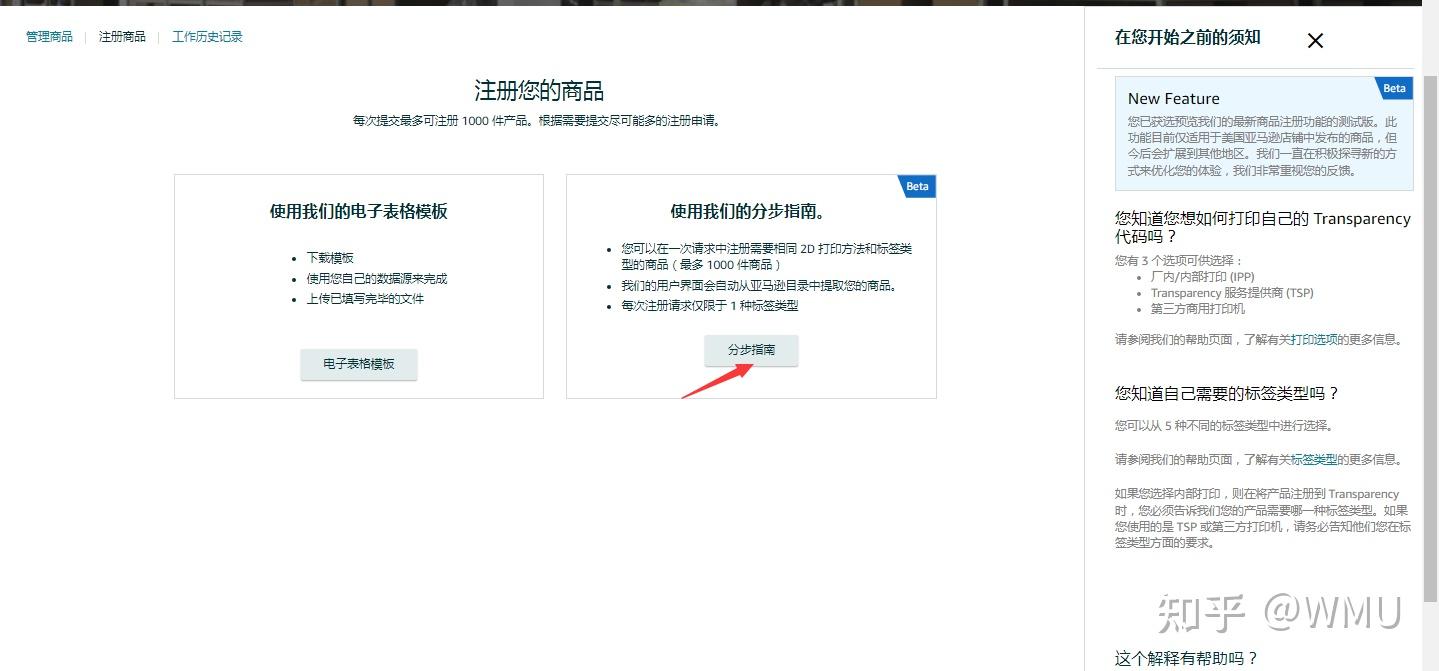Screen dimensions: 1439x671
Task: Open the 工作历史记录 page
Action: point(207,36)
